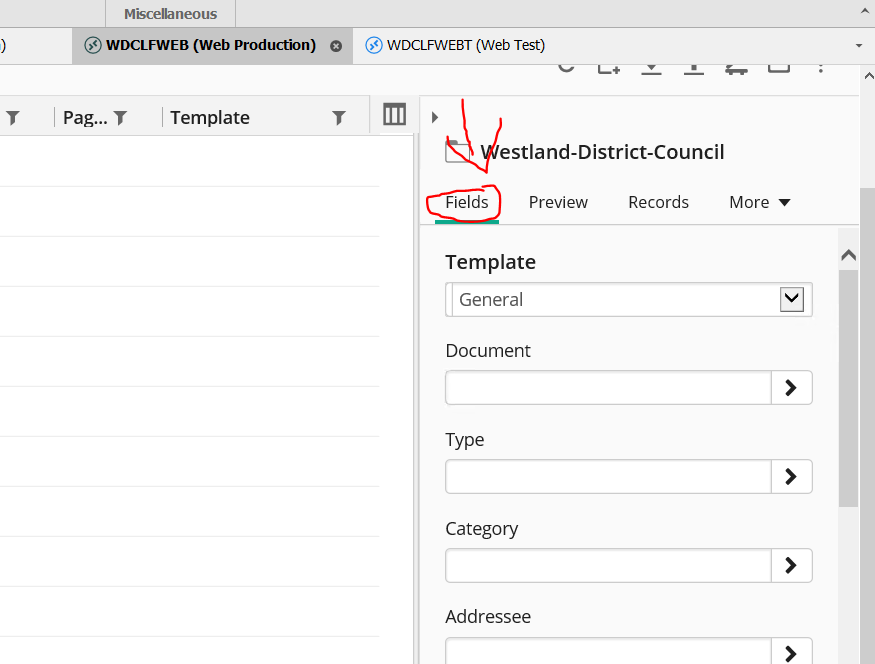Click the Pag... column filter icon

tap(120, 118)
